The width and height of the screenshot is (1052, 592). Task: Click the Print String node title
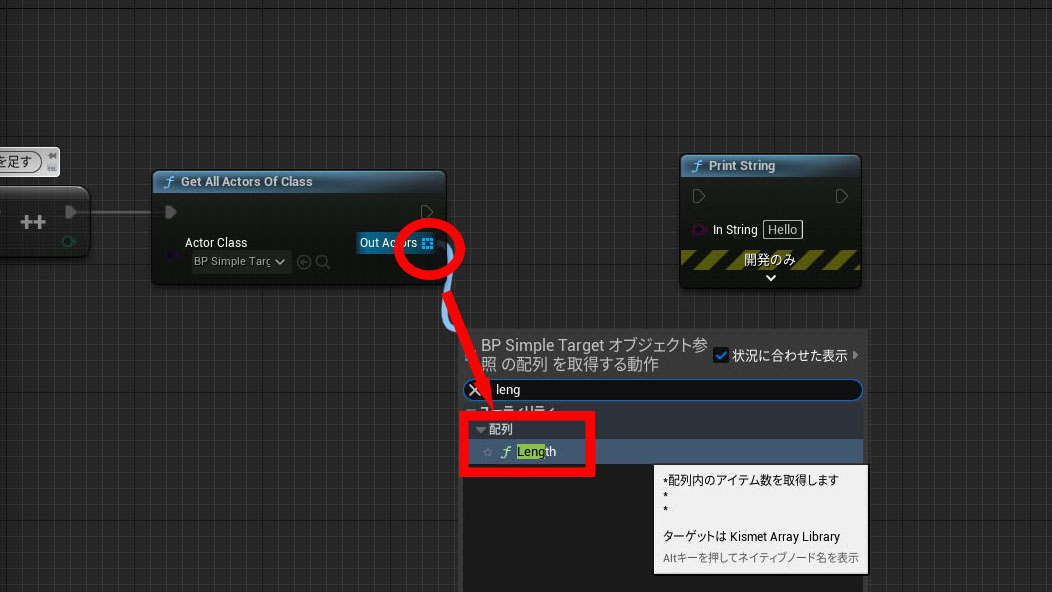click(x=741, y=166)
